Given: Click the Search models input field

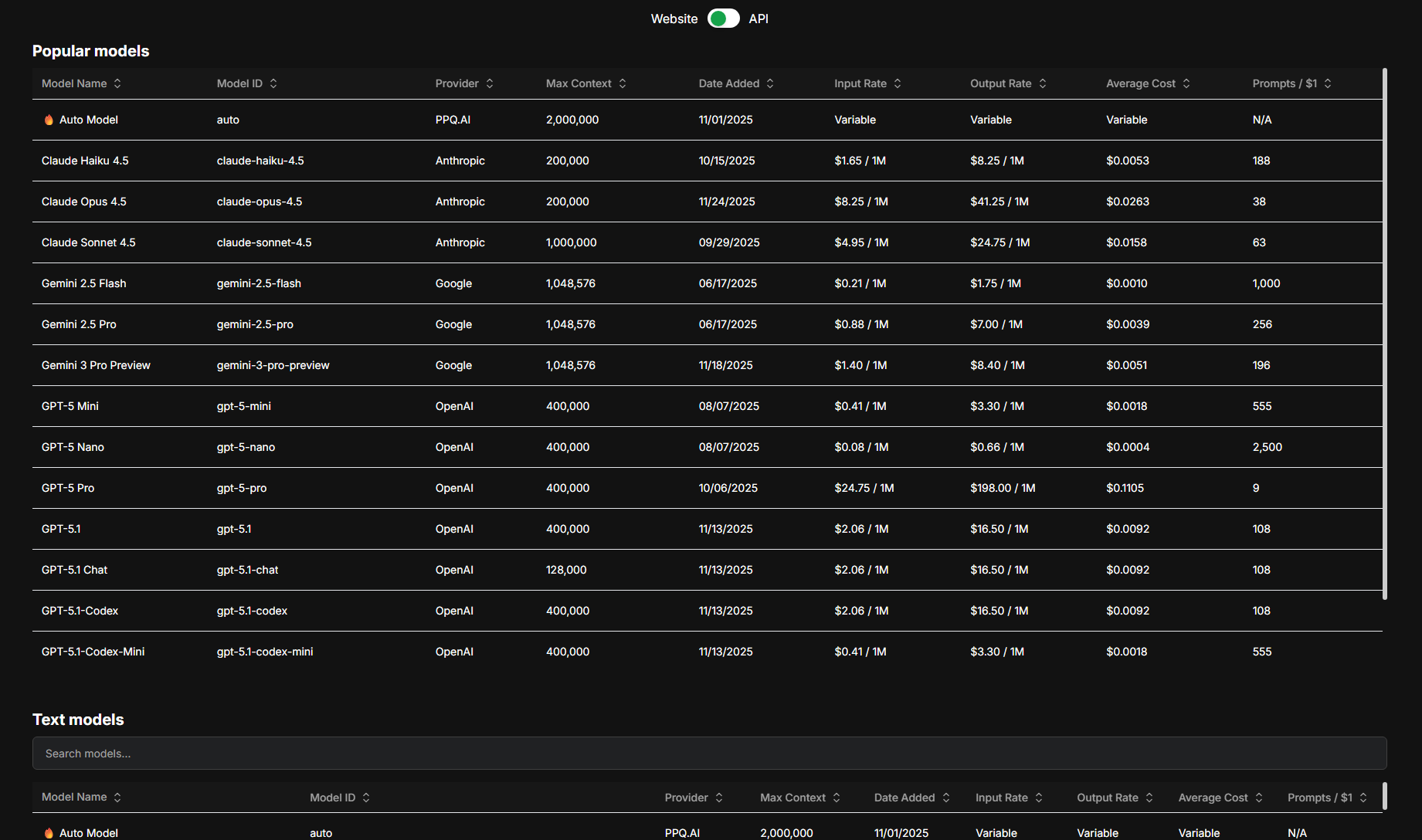Looking at the screenshot, I should (x=709, y=754).
